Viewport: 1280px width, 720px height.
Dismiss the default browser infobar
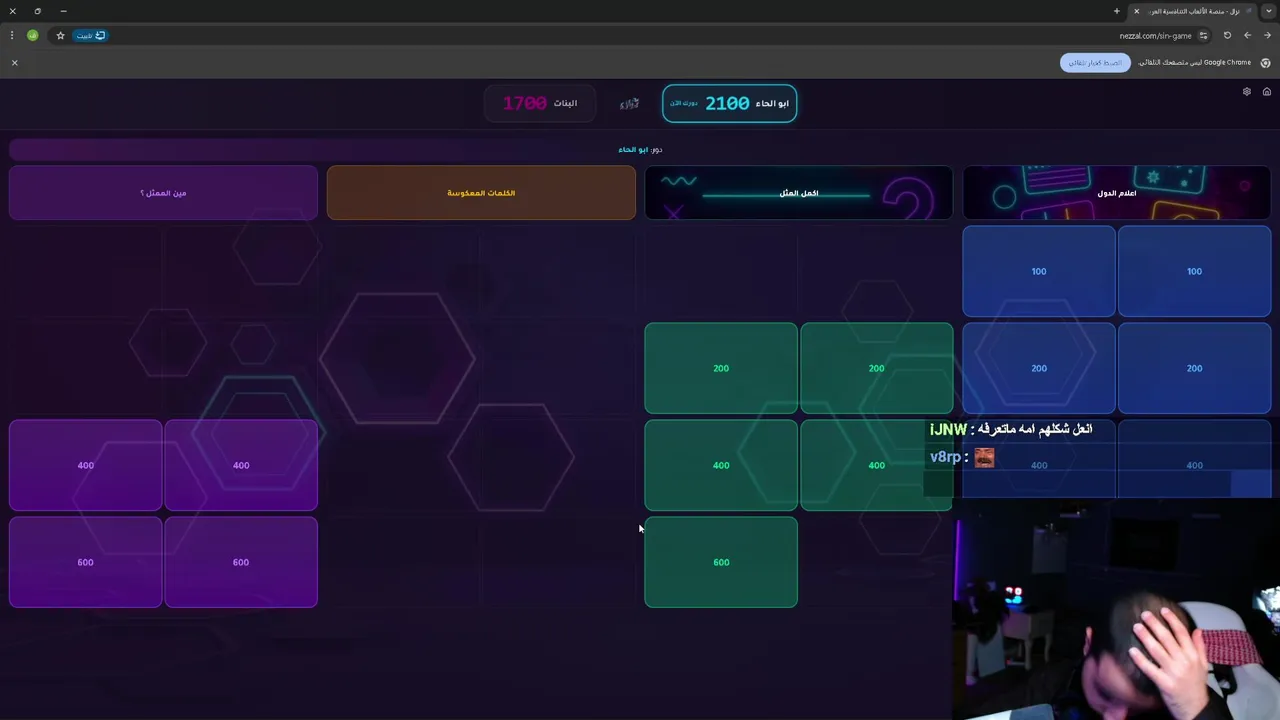pos(14,62)
